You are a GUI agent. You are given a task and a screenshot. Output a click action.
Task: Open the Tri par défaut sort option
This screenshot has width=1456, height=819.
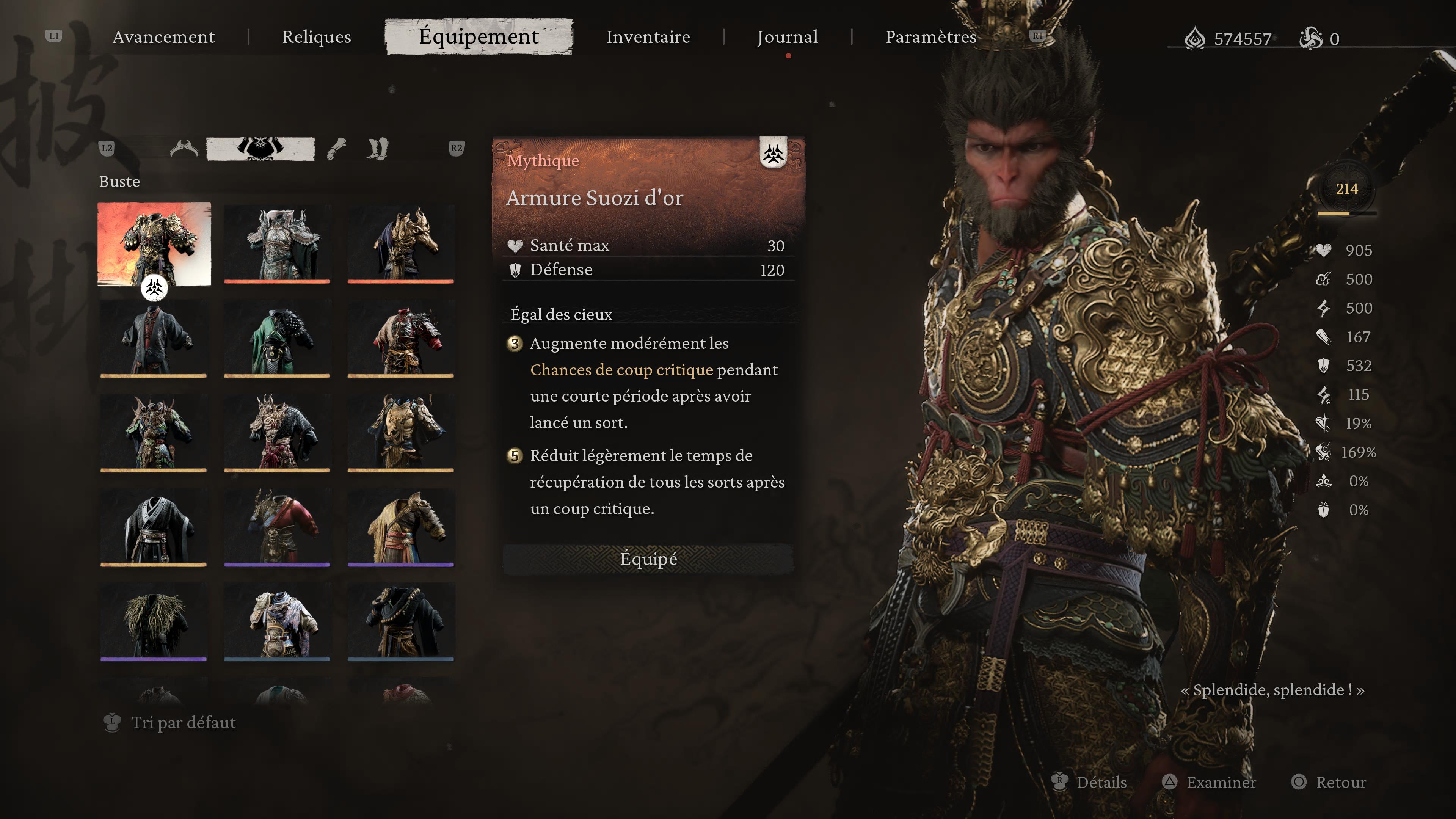pos(169,722)
